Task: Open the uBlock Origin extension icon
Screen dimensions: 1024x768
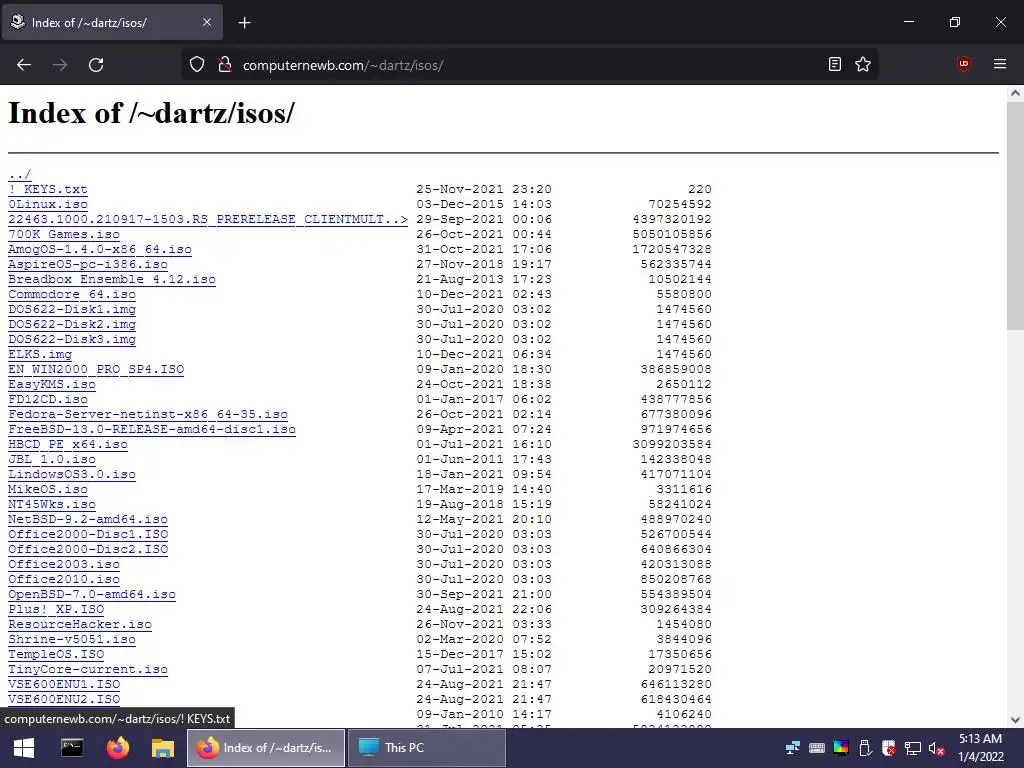Action: pos(963,64)
